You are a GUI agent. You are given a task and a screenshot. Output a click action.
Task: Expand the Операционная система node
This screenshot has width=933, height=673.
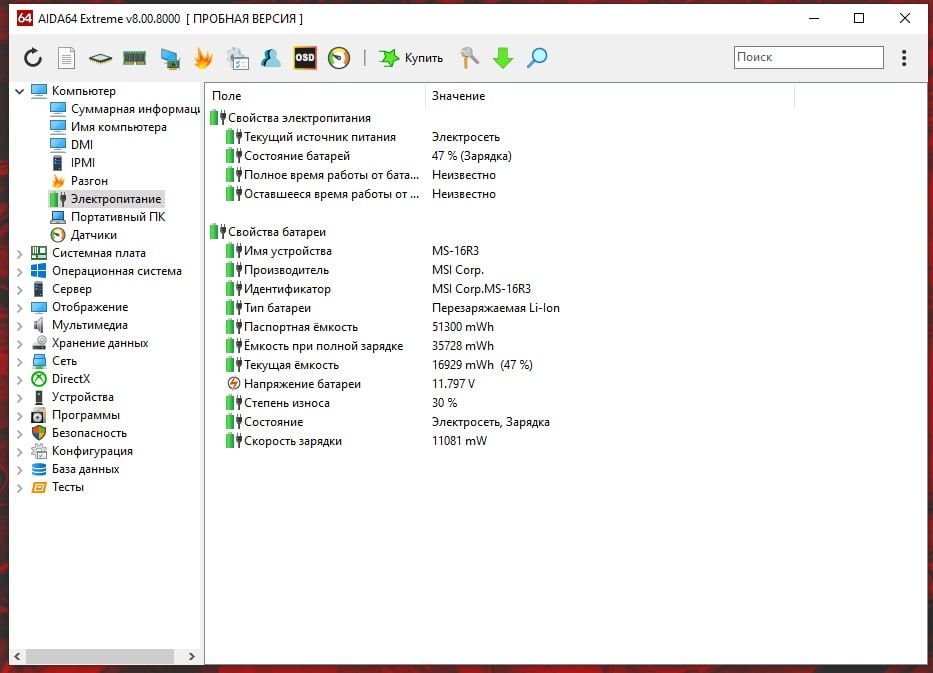tap(19, 271)
